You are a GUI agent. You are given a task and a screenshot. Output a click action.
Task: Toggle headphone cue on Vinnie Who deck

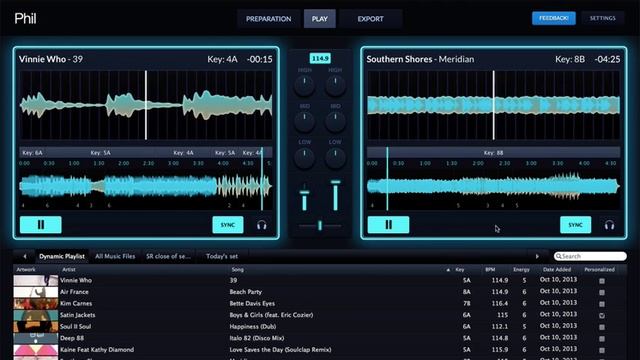[262, 225]
